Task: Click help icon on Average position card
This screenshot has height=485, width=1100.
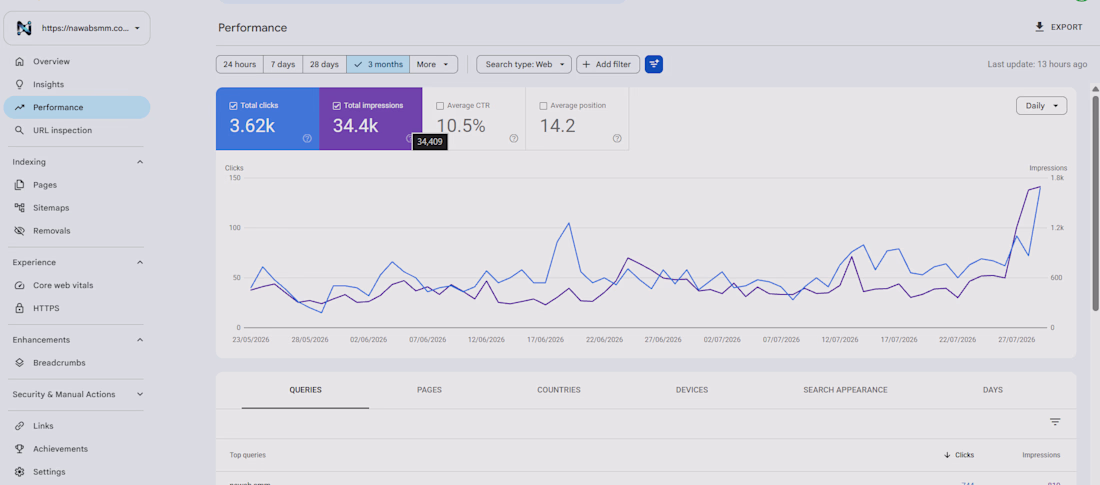Action: [x=617, y=138]
